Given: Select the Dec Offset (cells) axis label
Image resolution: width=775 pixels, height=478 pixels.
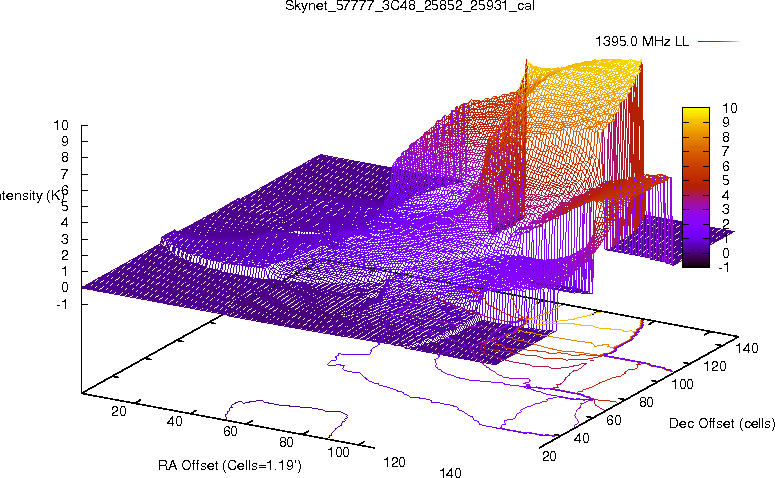Looking at the screenshot, I should point(720,423).
